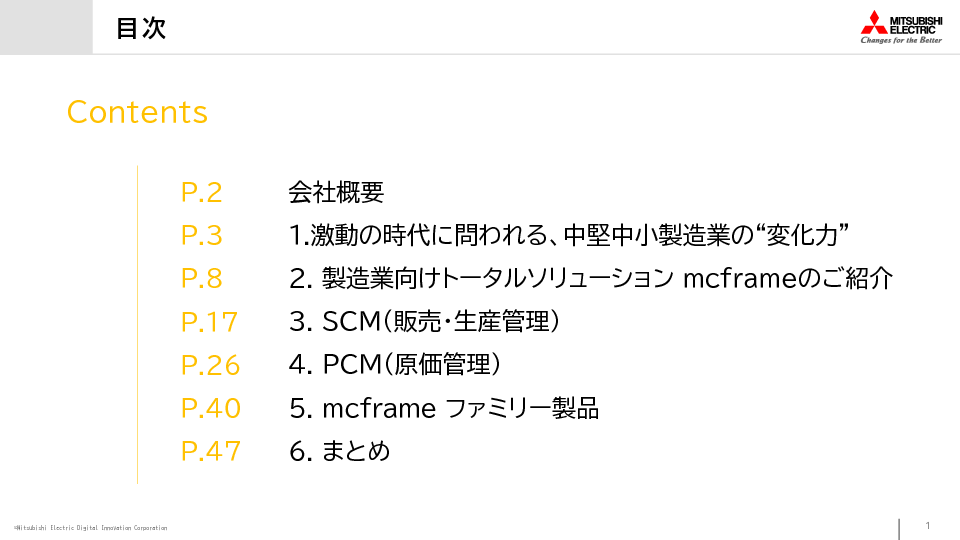
Task: Click the Mitsubishi three-diamond logo
Action: click(874, 23)
